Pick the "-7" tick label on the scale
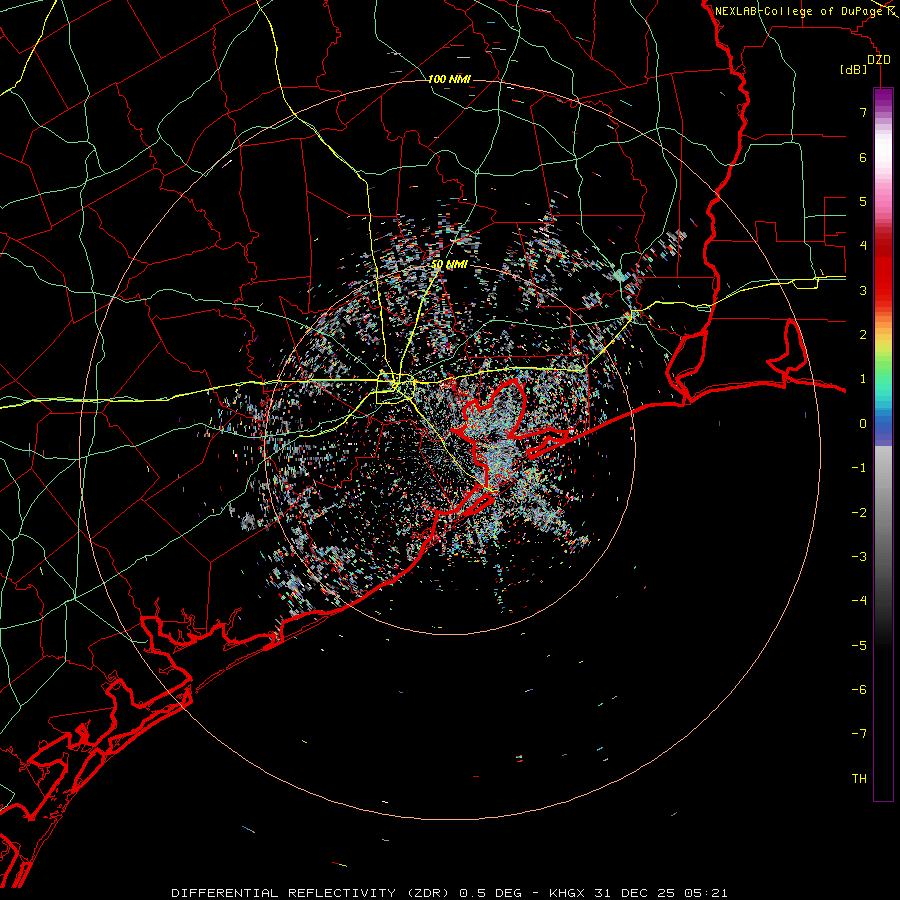This screenshot has width=900, height=900. coord(859,734)
